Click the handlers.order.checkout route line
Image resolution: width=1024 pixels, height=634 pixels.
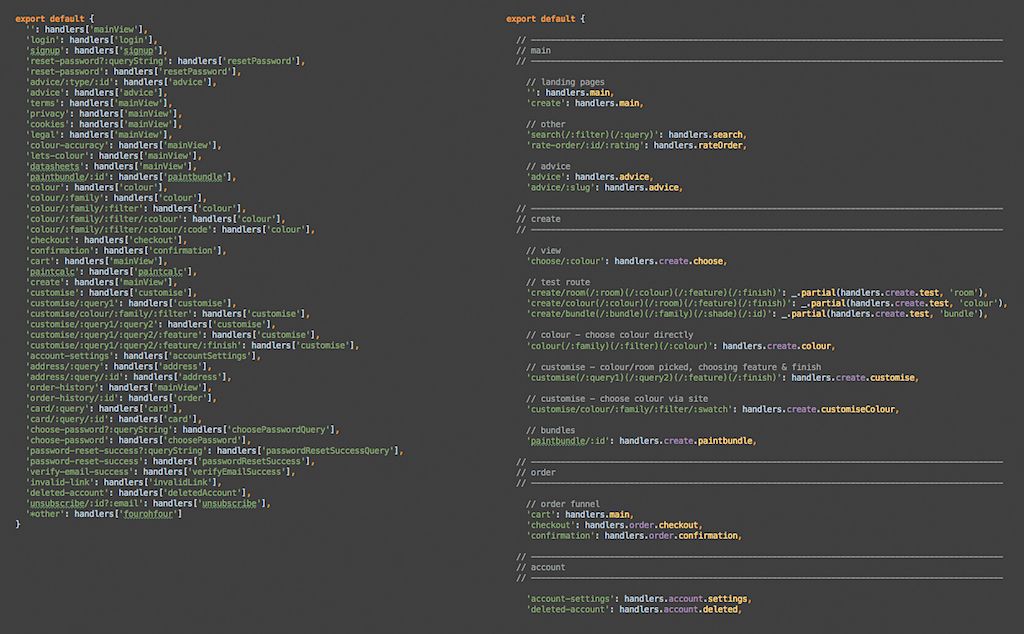[615, 525]
